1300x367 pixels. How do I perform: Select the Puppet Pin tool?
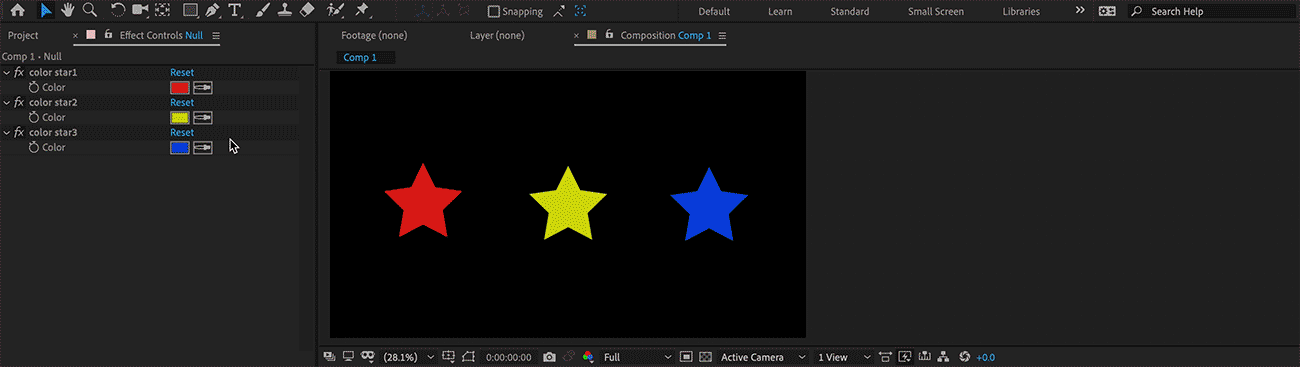tap(362, 11)
